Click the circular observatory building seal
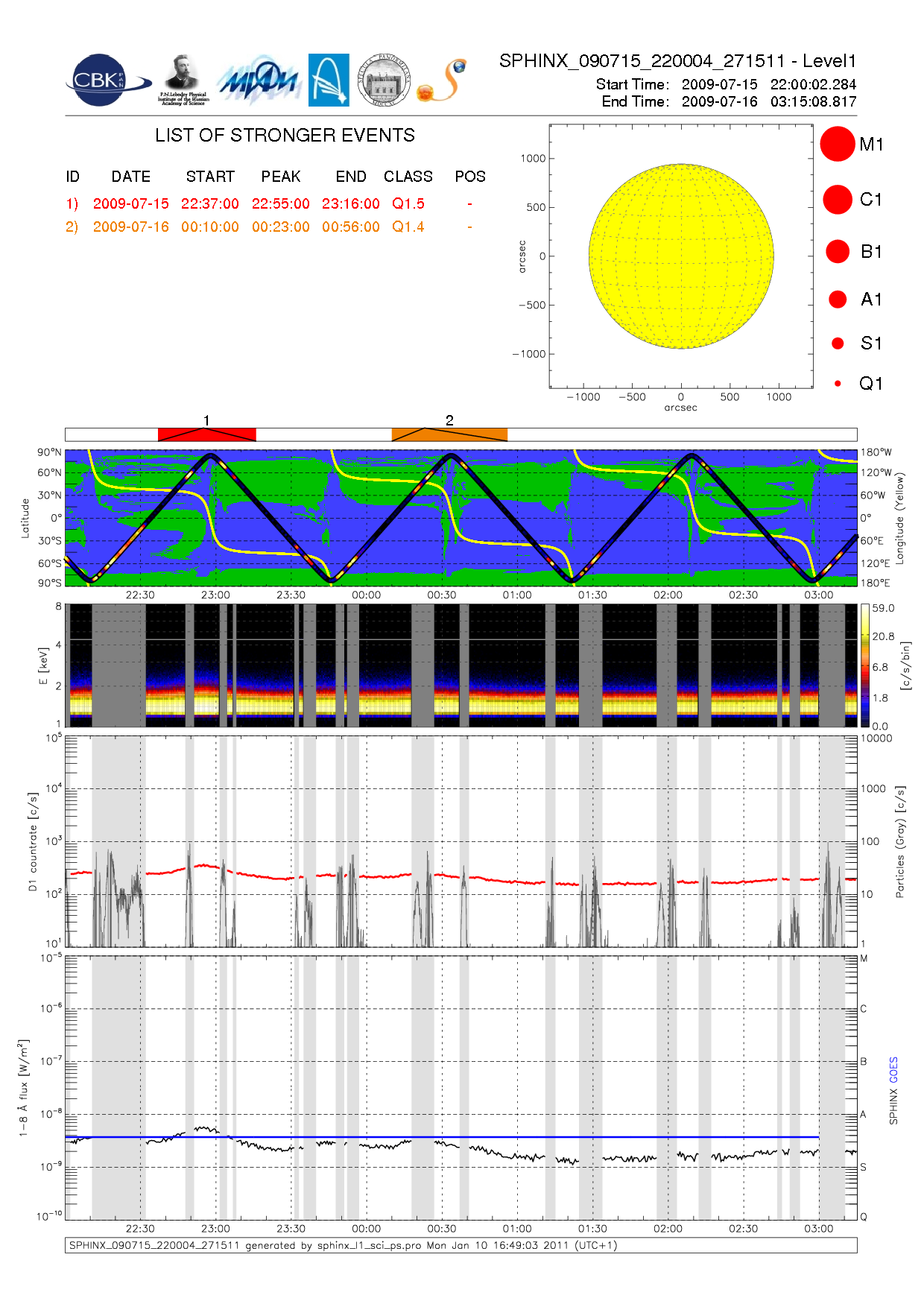 (x=384, y=80)
